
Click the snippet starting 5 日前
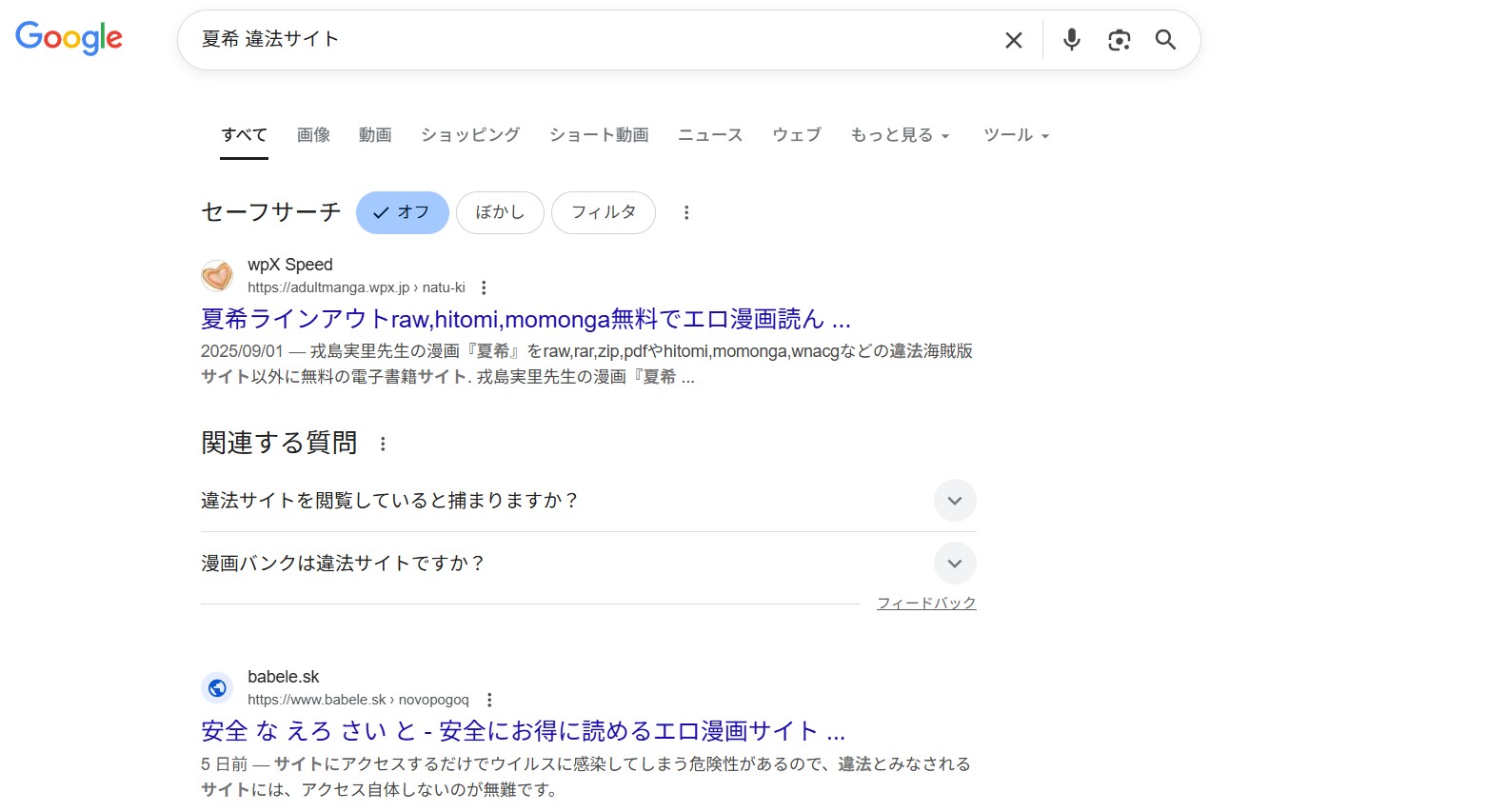tap(585, 777)
